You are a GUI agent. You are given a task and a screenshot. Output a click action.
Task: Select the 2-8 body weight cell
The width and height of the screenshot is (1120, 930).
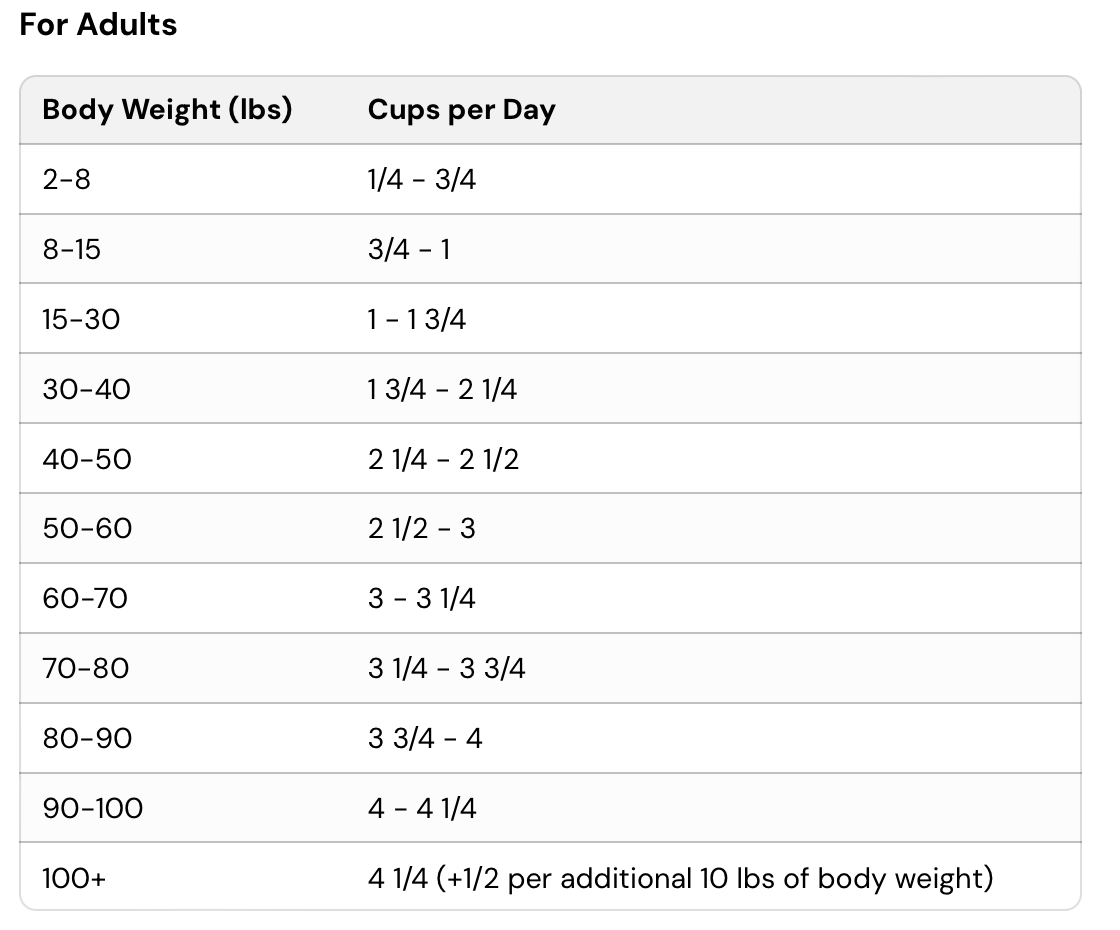(66, 180)
